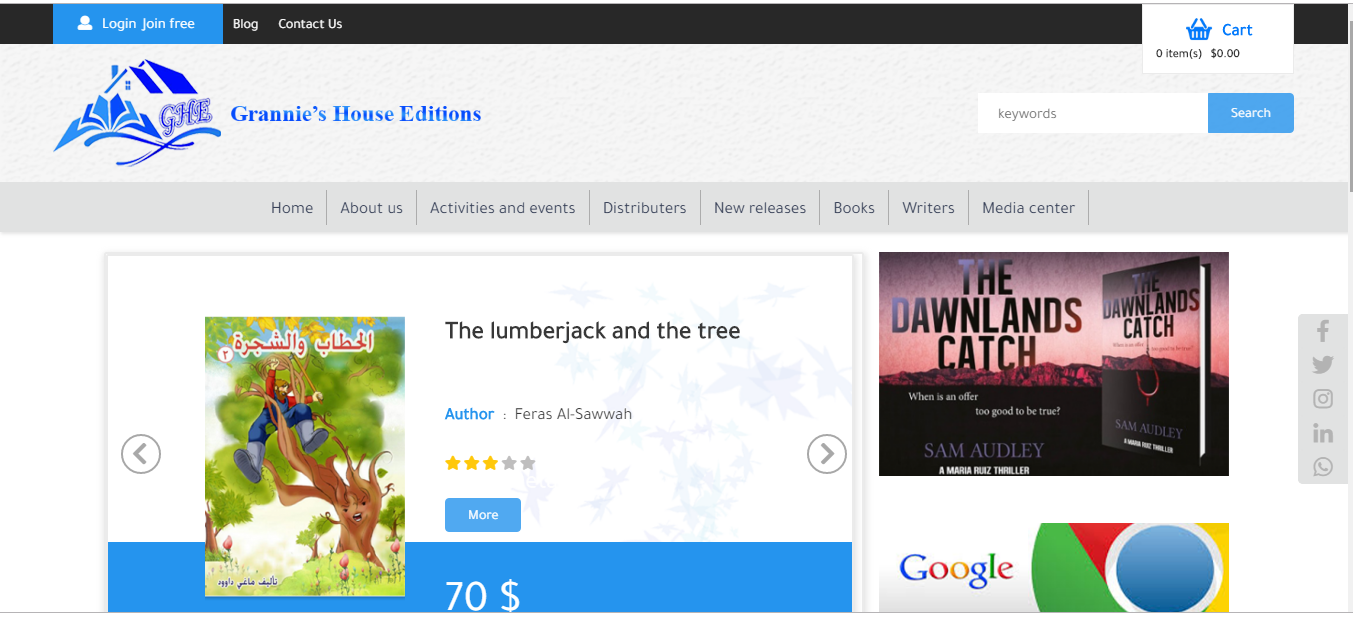Advance carousel with right arrow

tap(827, 454)
